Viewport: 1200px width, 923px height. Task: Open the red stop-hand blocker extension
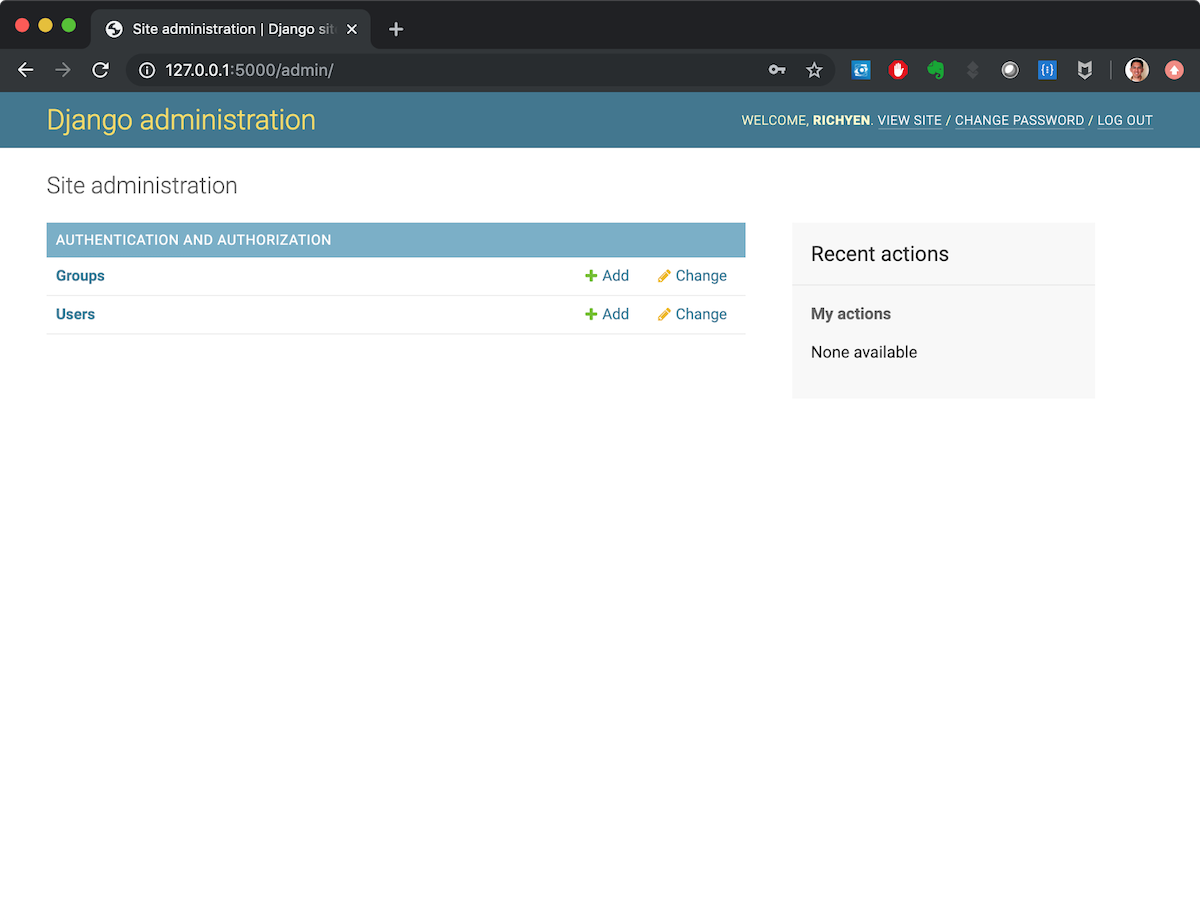click(x=898, y=70)
